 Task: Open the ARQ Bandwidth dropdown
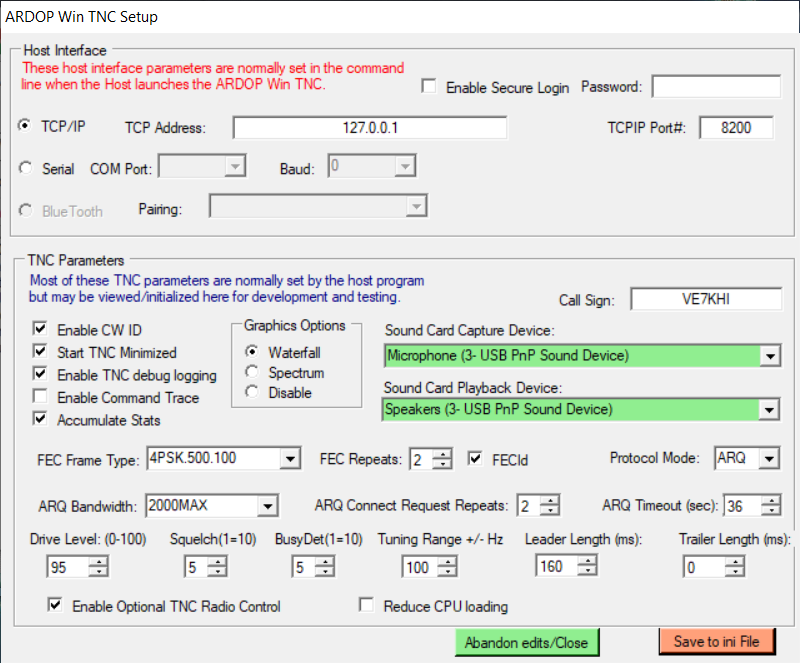pos(267,506)
